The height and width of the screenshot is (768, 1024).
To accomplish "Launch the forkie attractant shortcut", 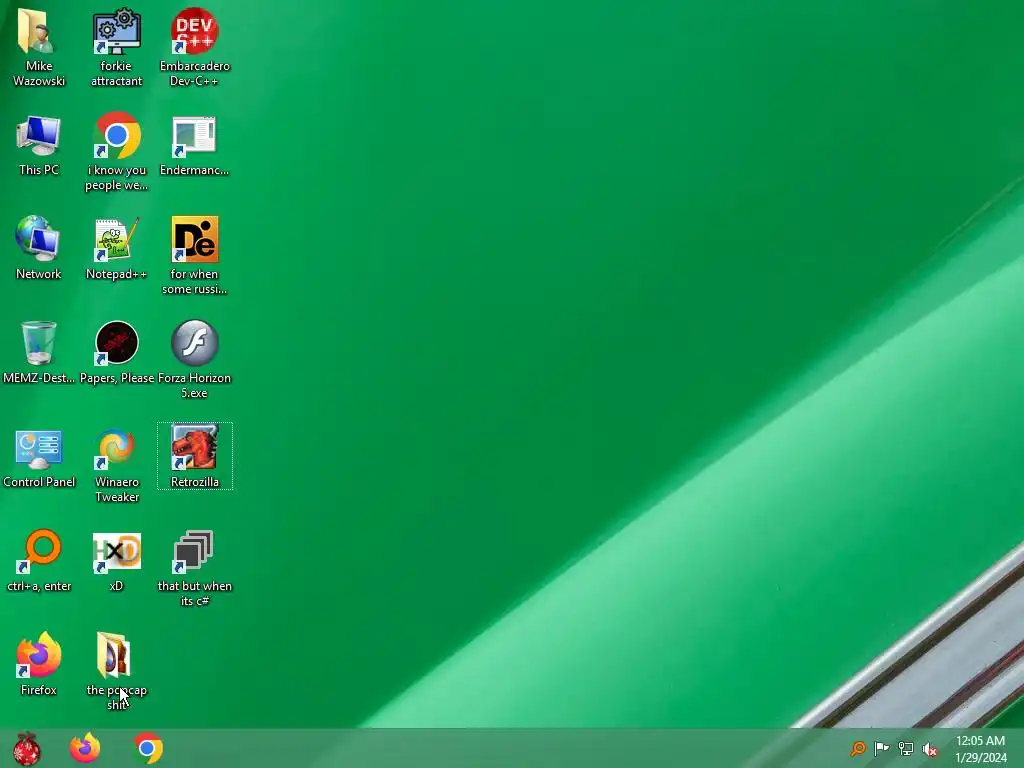I will click(x=116, y=47).
